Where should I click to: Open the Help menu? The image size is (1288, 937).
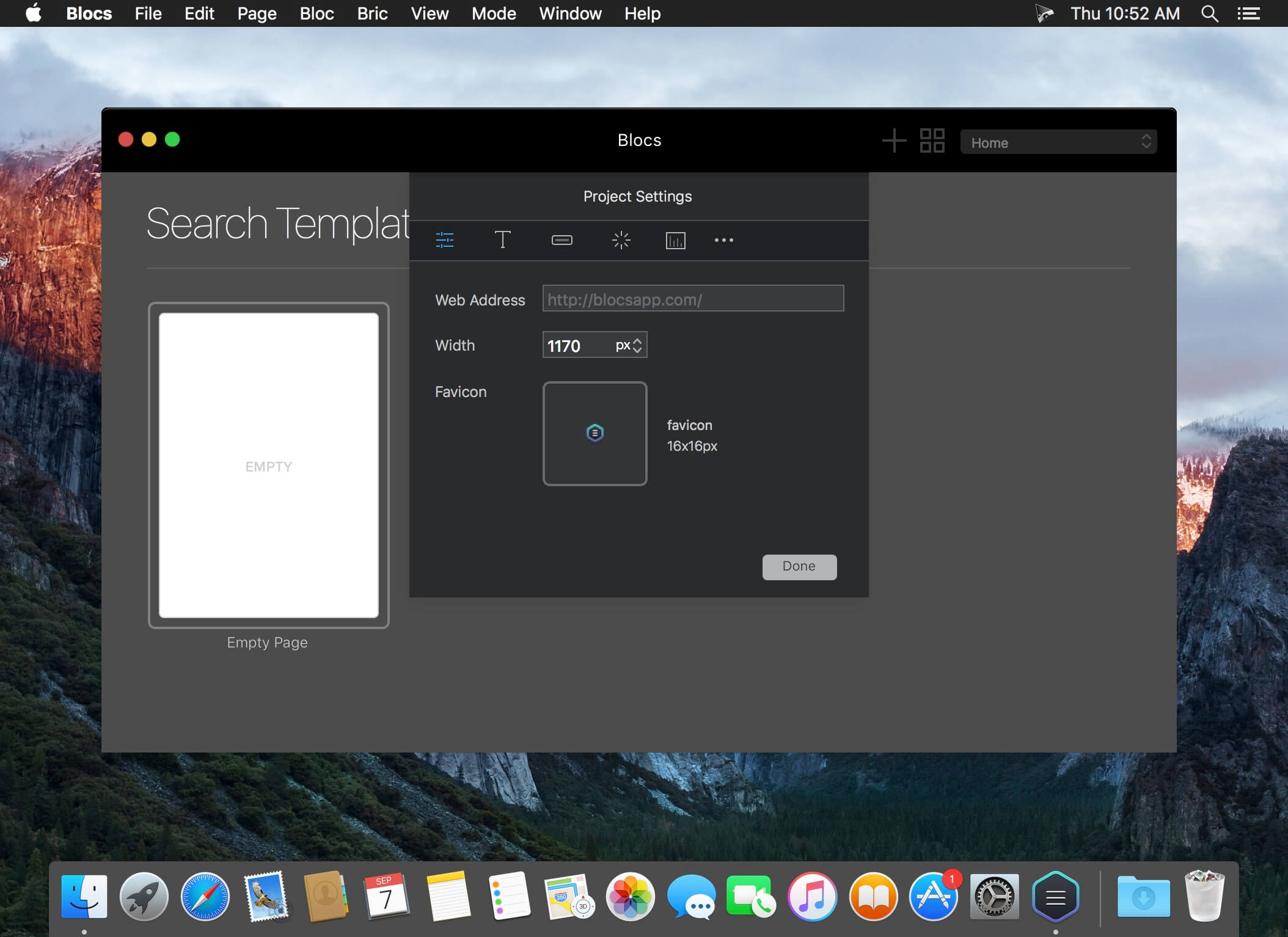tap(642, 13)
